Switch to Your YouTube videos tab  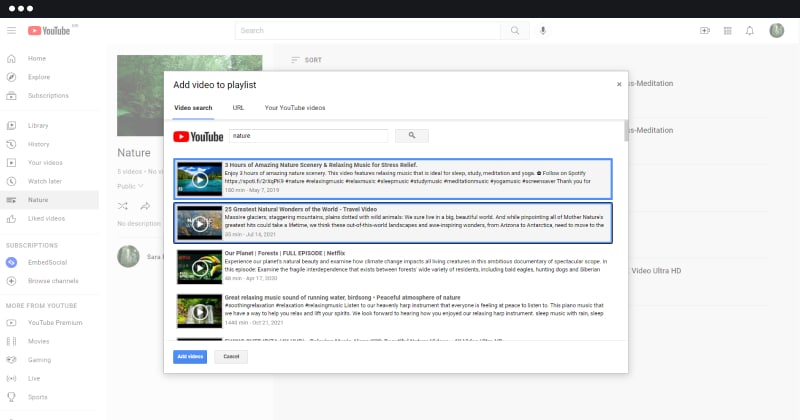(295, 108)
